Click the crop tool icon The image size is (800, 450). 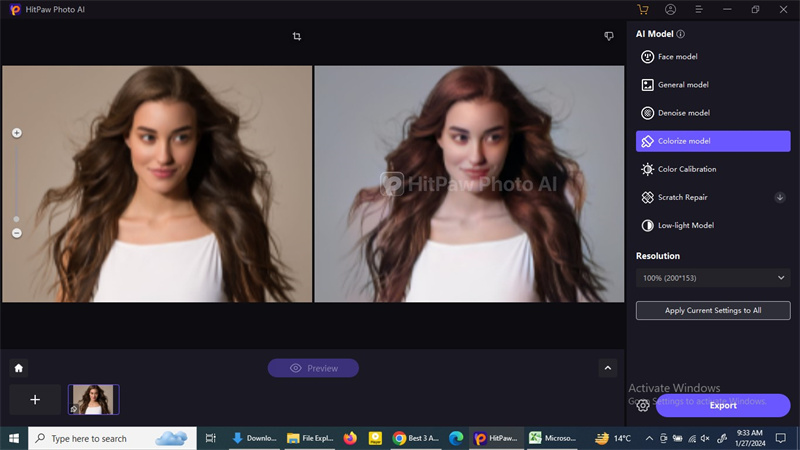pyautogui.click(x=296, y=36)
